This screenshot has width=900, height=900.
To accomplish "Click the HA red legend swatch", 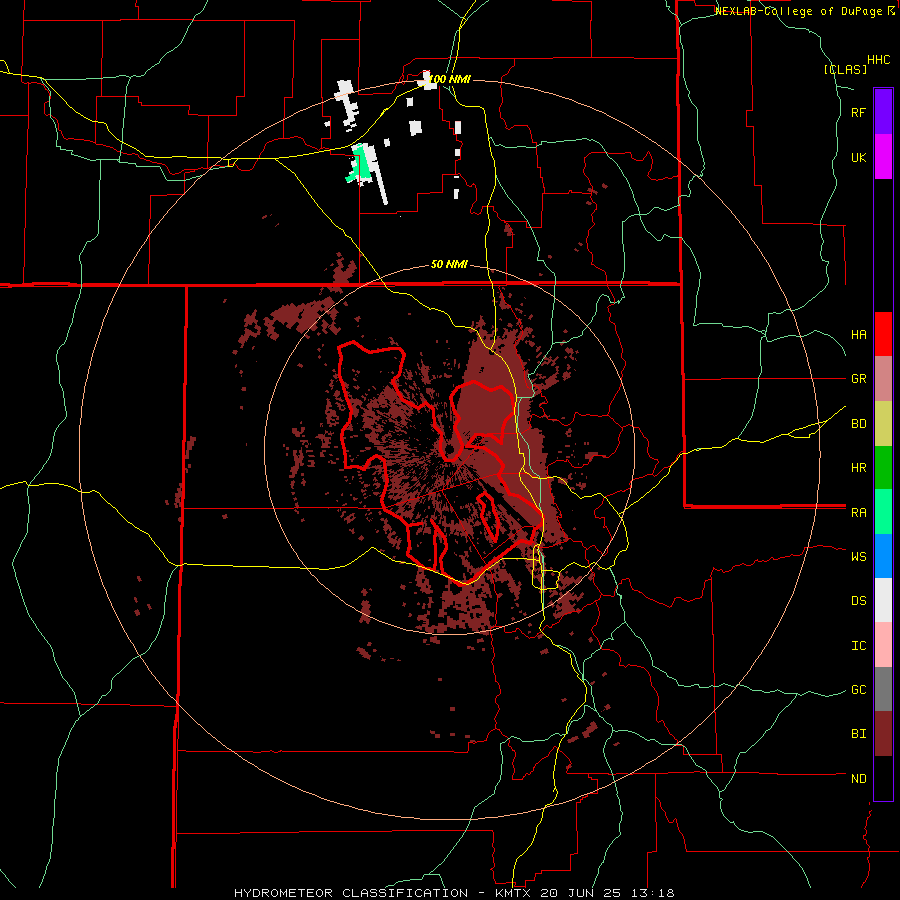I will point(883,334).
